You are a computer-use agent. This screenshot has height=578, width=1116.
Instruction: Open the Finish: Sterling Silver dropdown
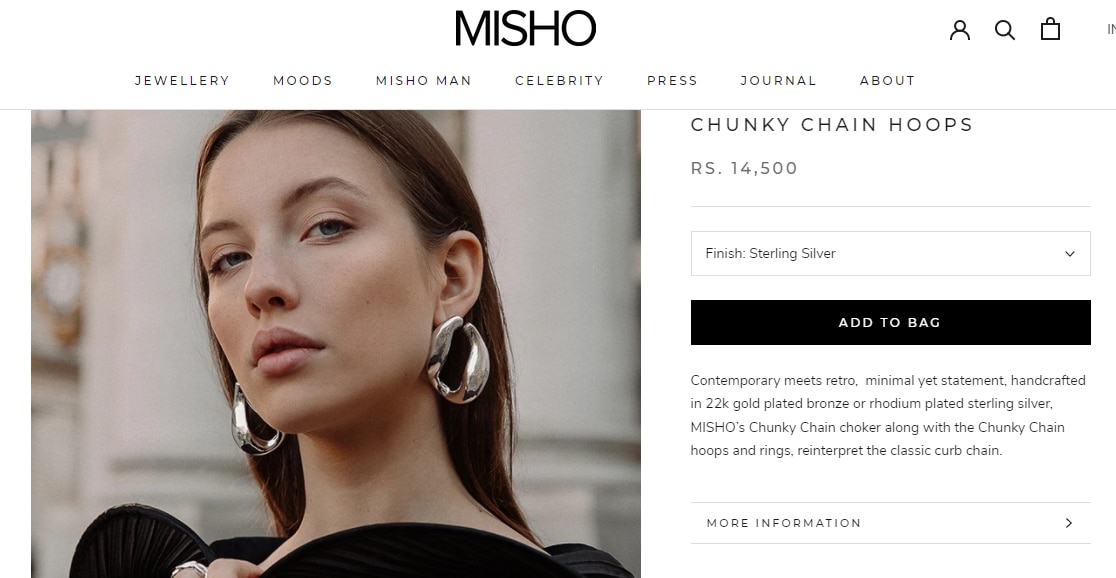[890, 253]
